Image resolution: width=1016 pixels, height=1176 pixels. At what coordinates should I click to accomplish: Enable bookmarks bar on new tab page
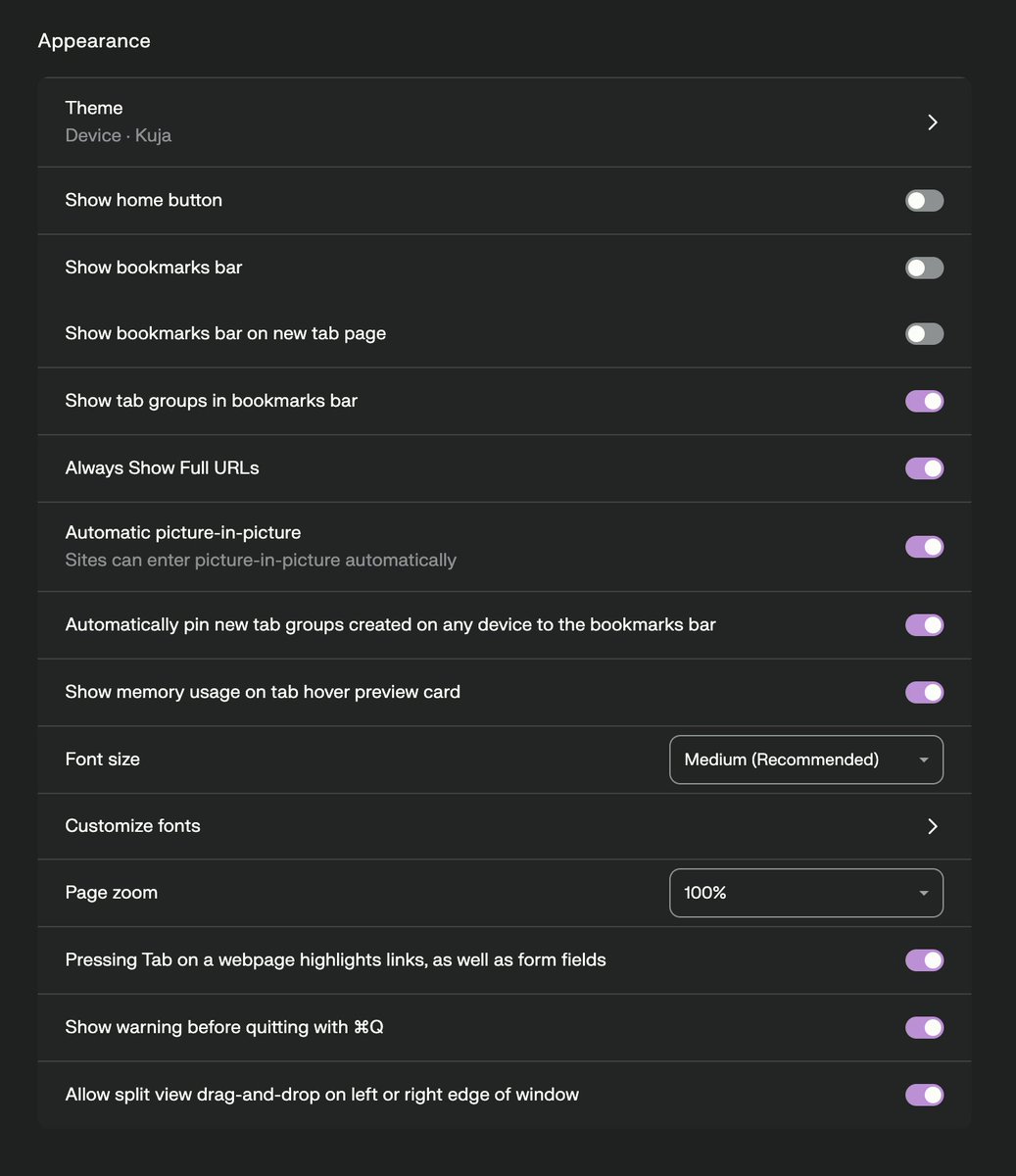coord(924,334)
